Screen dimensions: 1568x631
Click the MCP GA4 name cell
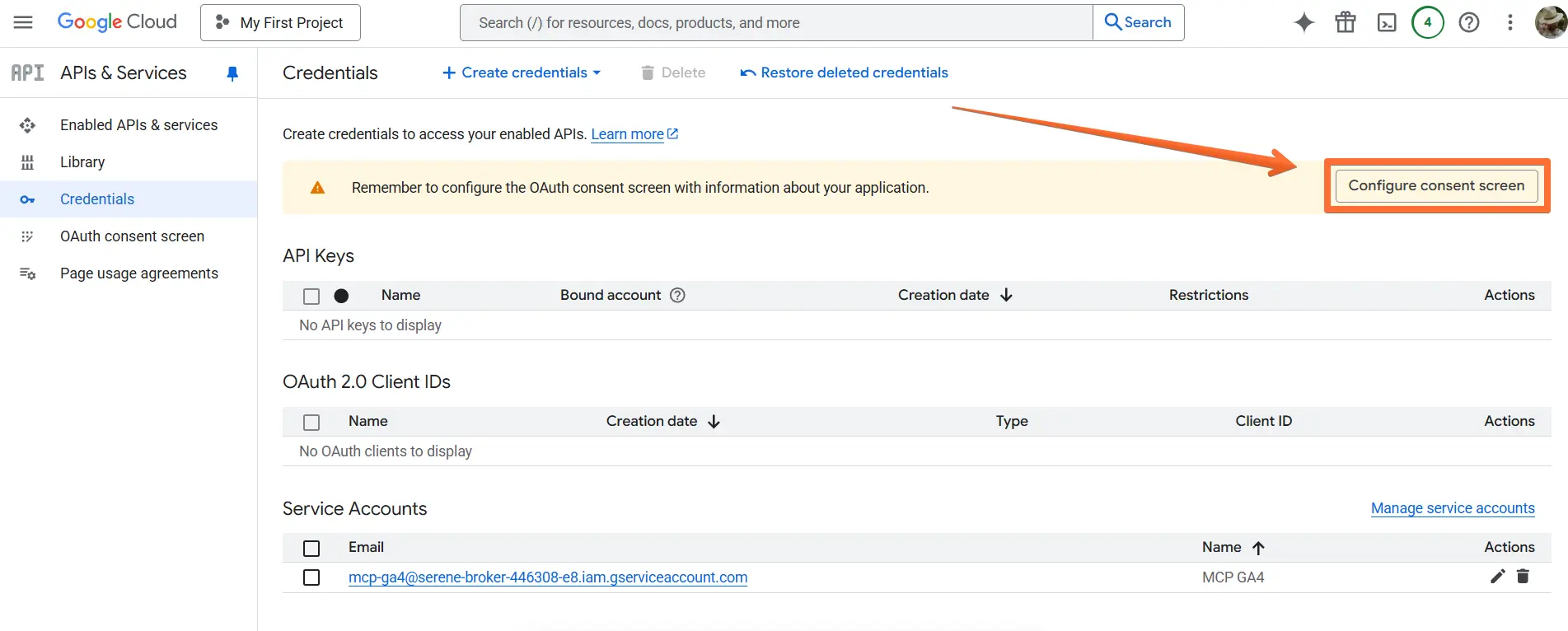1233,577
